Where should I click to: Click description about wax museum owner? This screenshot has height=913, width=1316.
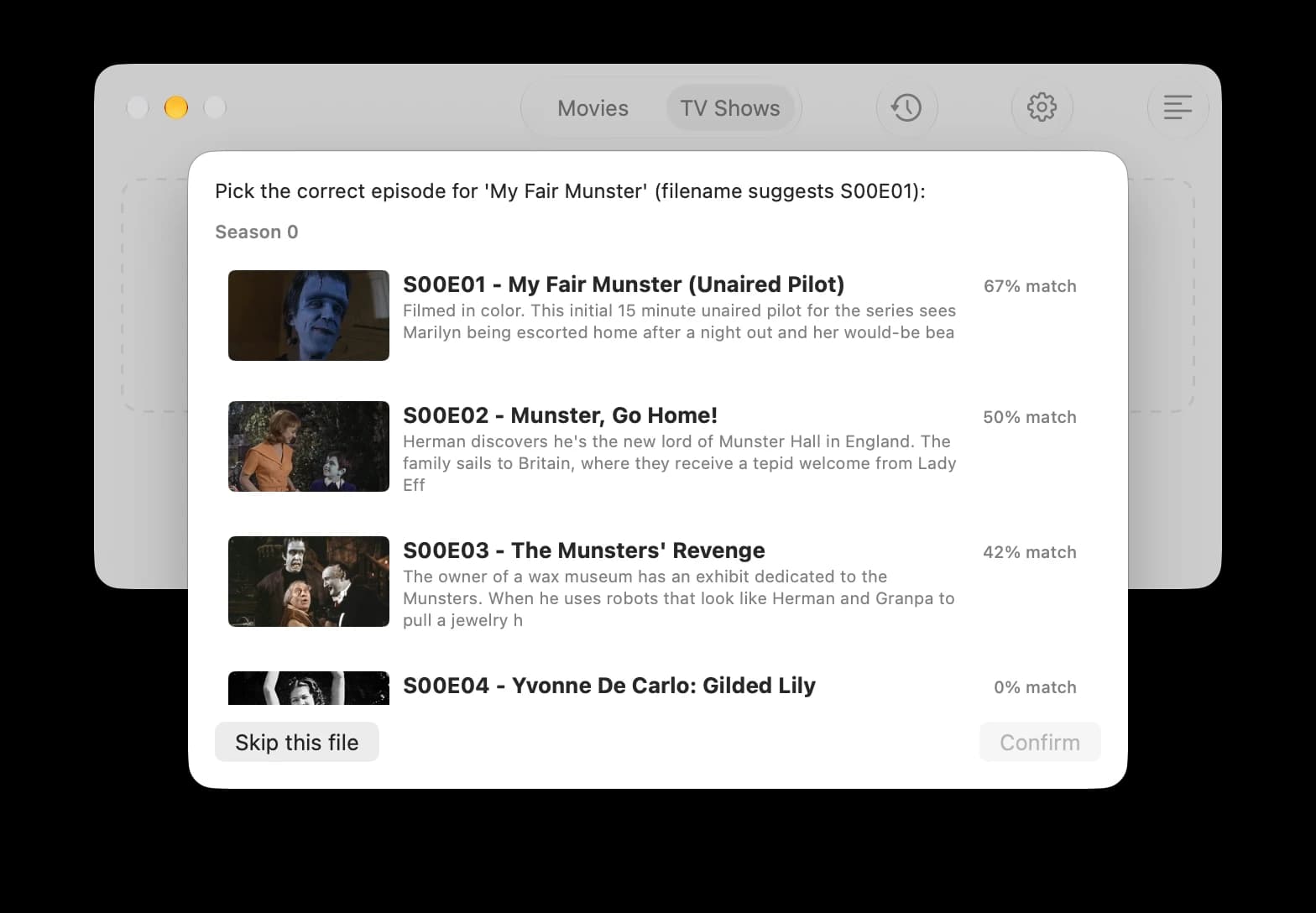(679, 598)
